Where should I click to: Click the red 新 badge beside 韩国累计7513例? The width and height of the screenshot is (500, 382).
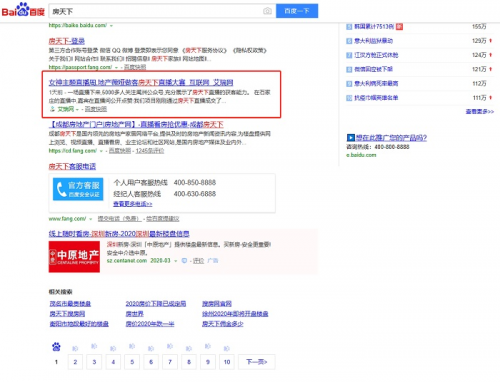399,26
